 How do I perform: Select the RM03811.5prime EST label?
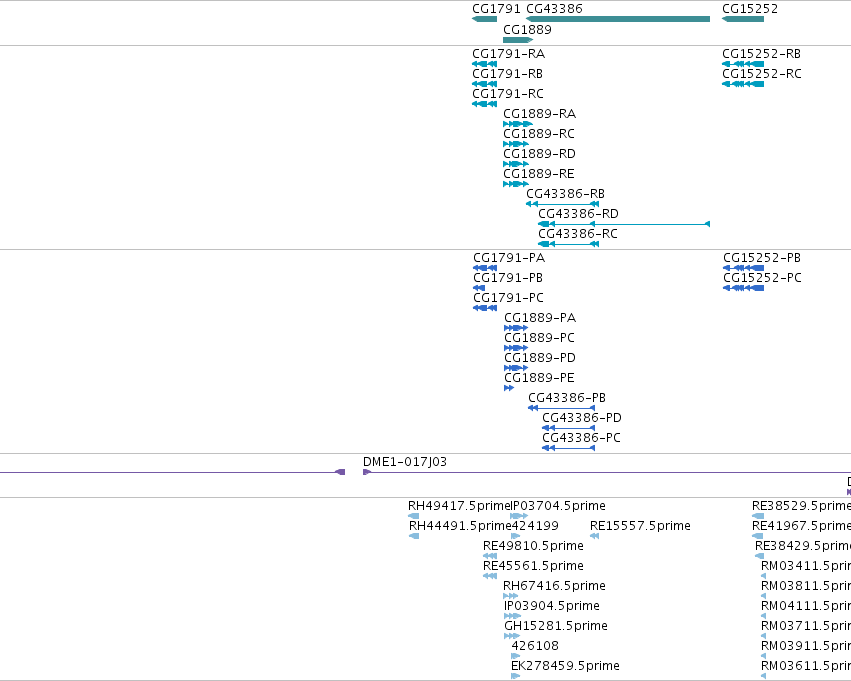pyautogui.click(x=806, y=586)
